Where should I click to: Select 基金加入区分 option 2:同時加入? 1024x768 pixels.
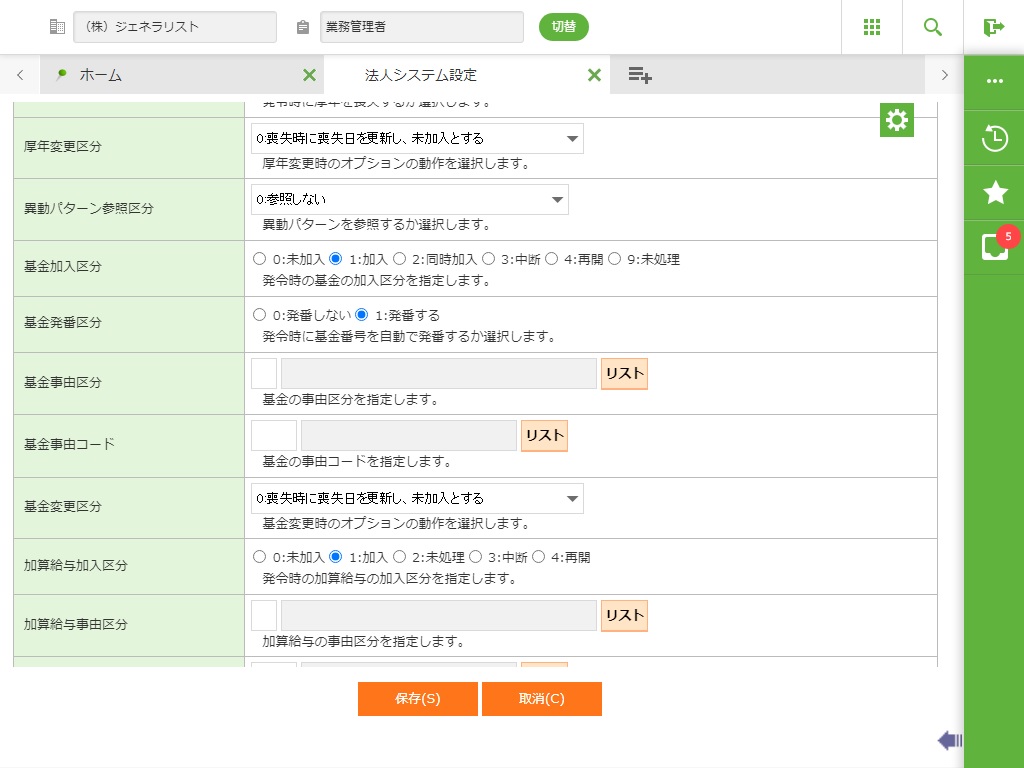[x=399, y=259]
